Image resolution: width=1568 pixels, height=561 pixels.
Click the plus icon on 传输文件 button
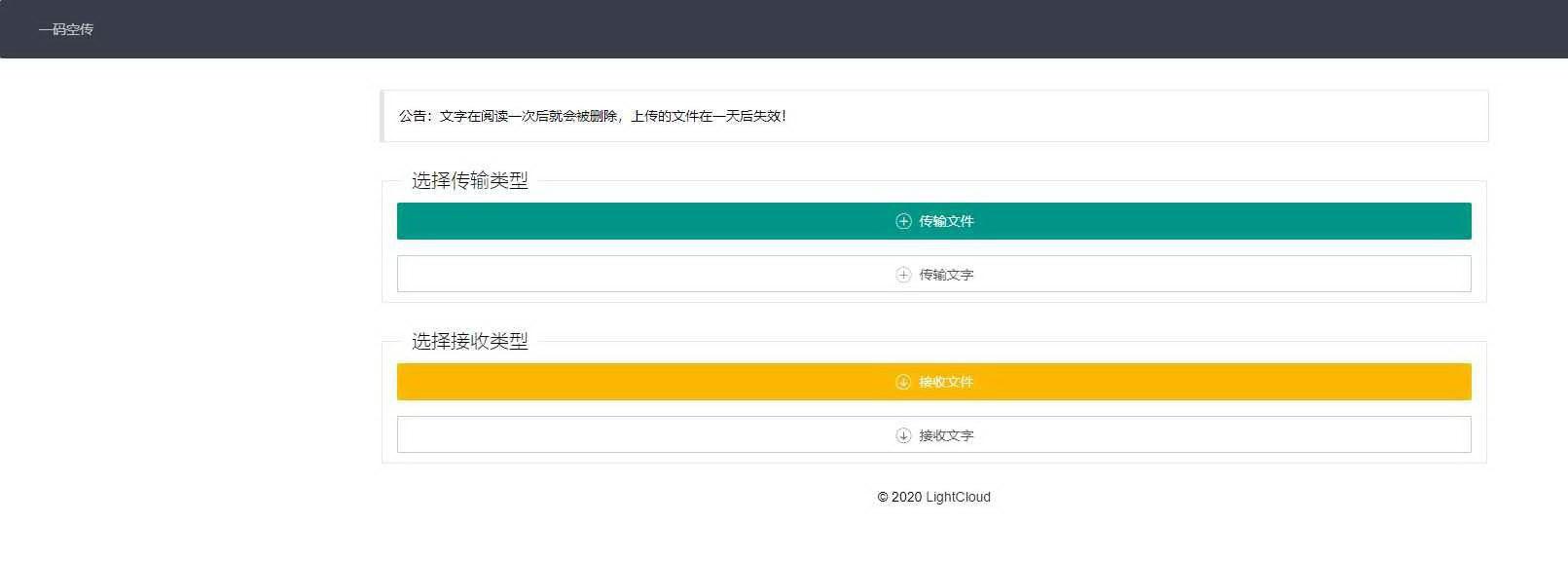pyautogui.click(x=903, y=221)
